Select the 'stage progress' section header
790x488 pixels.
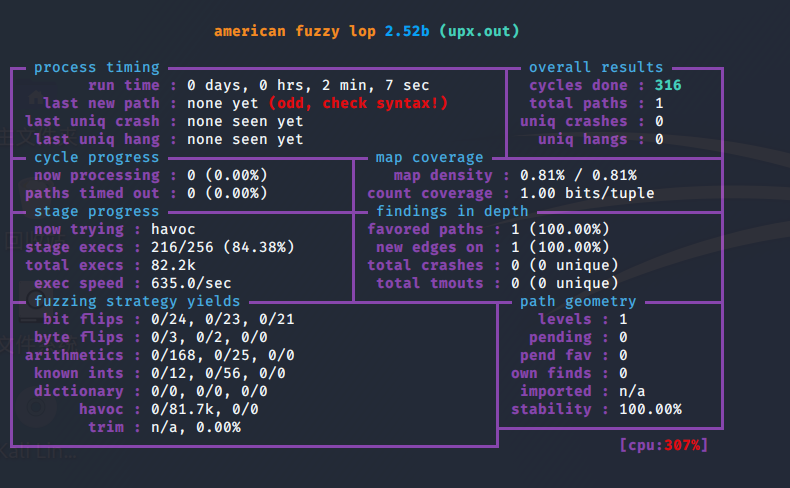[96, 212]
